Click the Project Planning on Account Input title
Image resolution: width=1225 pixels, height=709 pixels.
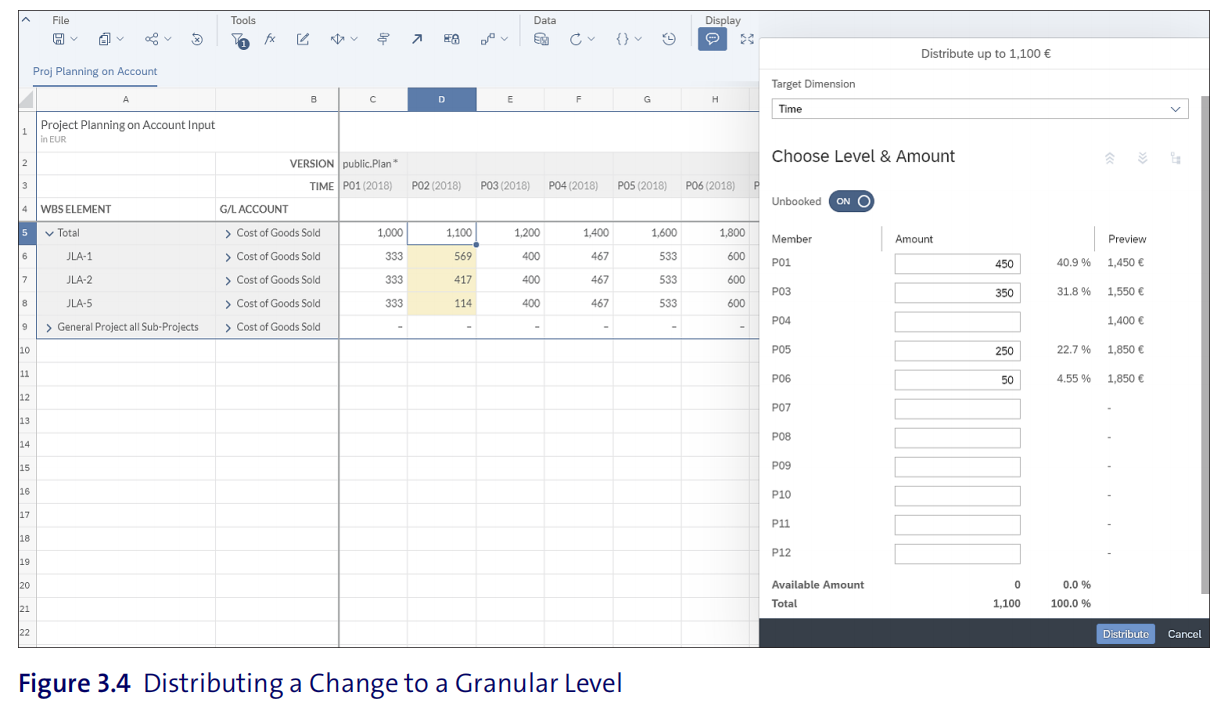(x=128, y=125)
